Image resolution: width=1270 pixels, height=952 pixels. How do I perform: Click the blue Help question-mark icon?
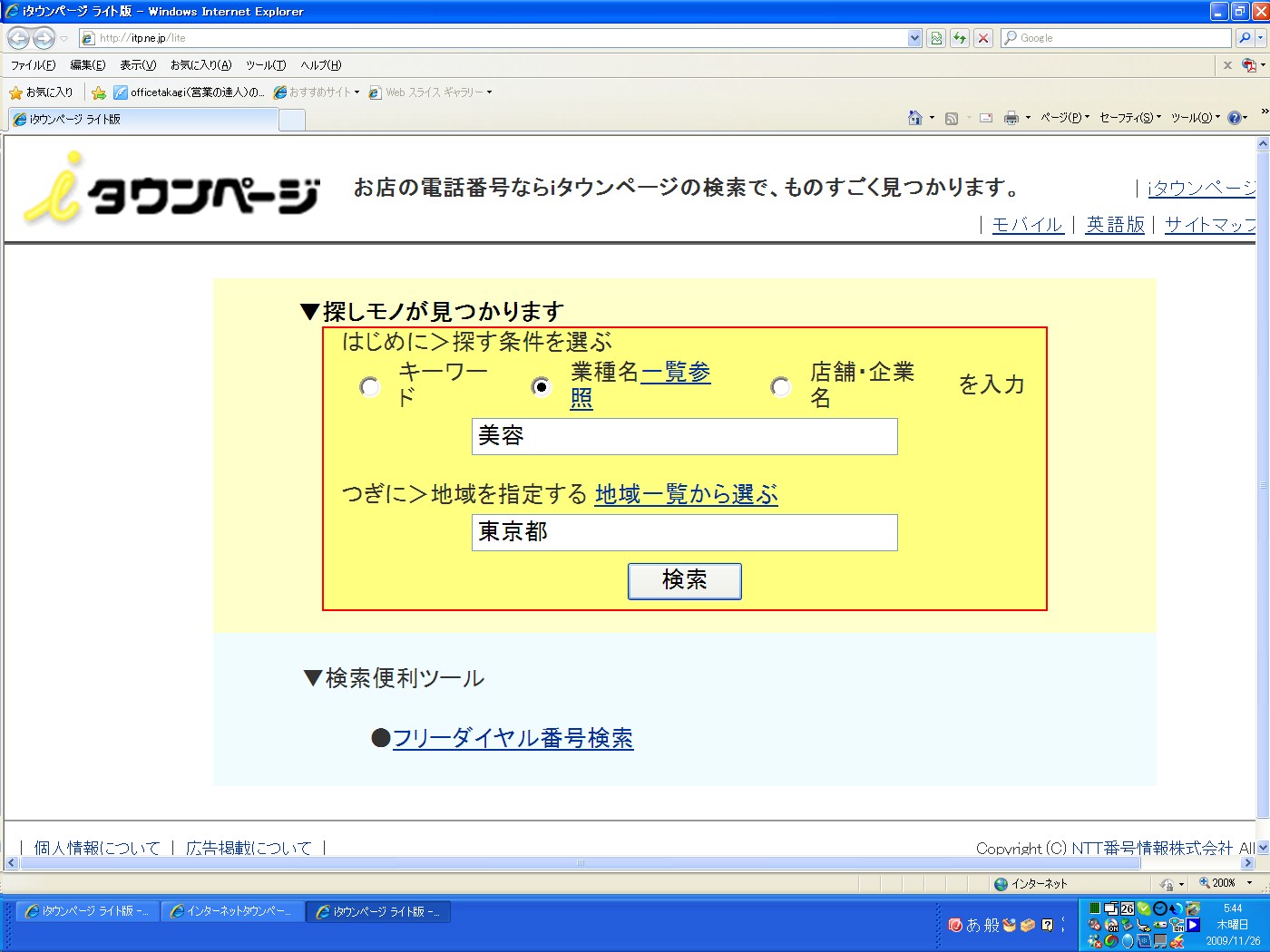tap(1236, 118)
